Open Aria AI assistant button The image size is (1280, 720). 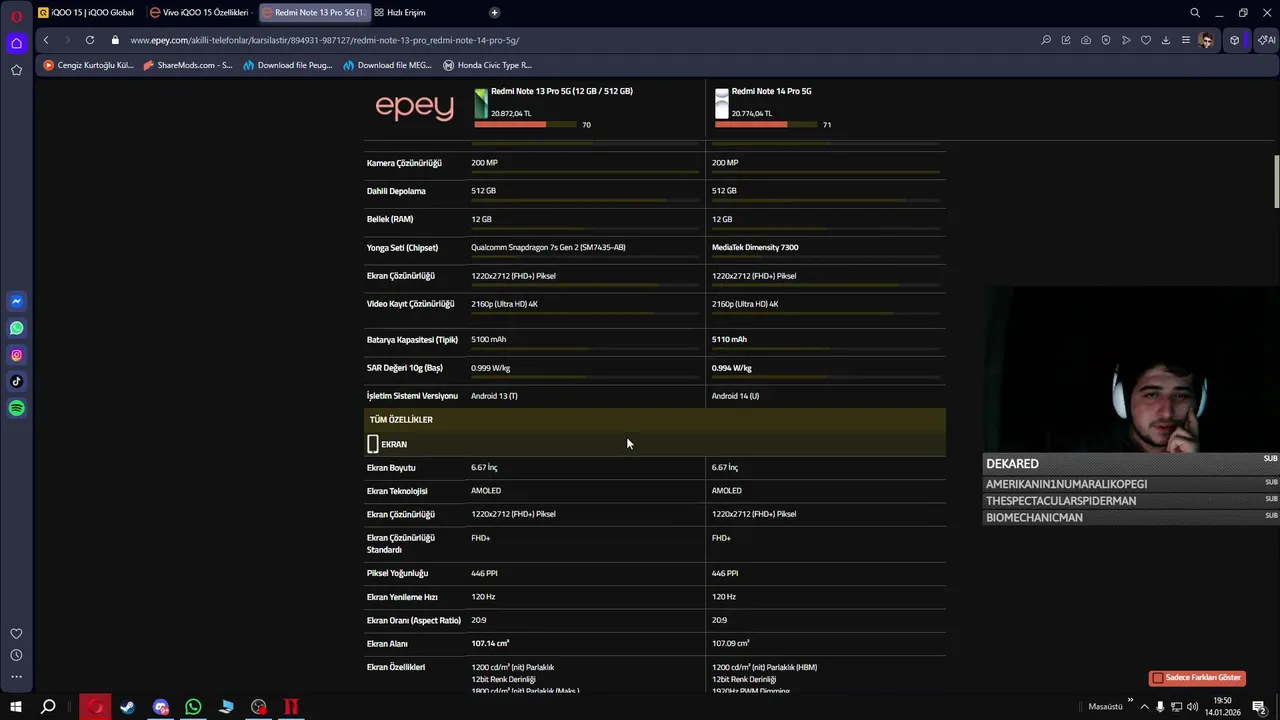(1266, 40)
